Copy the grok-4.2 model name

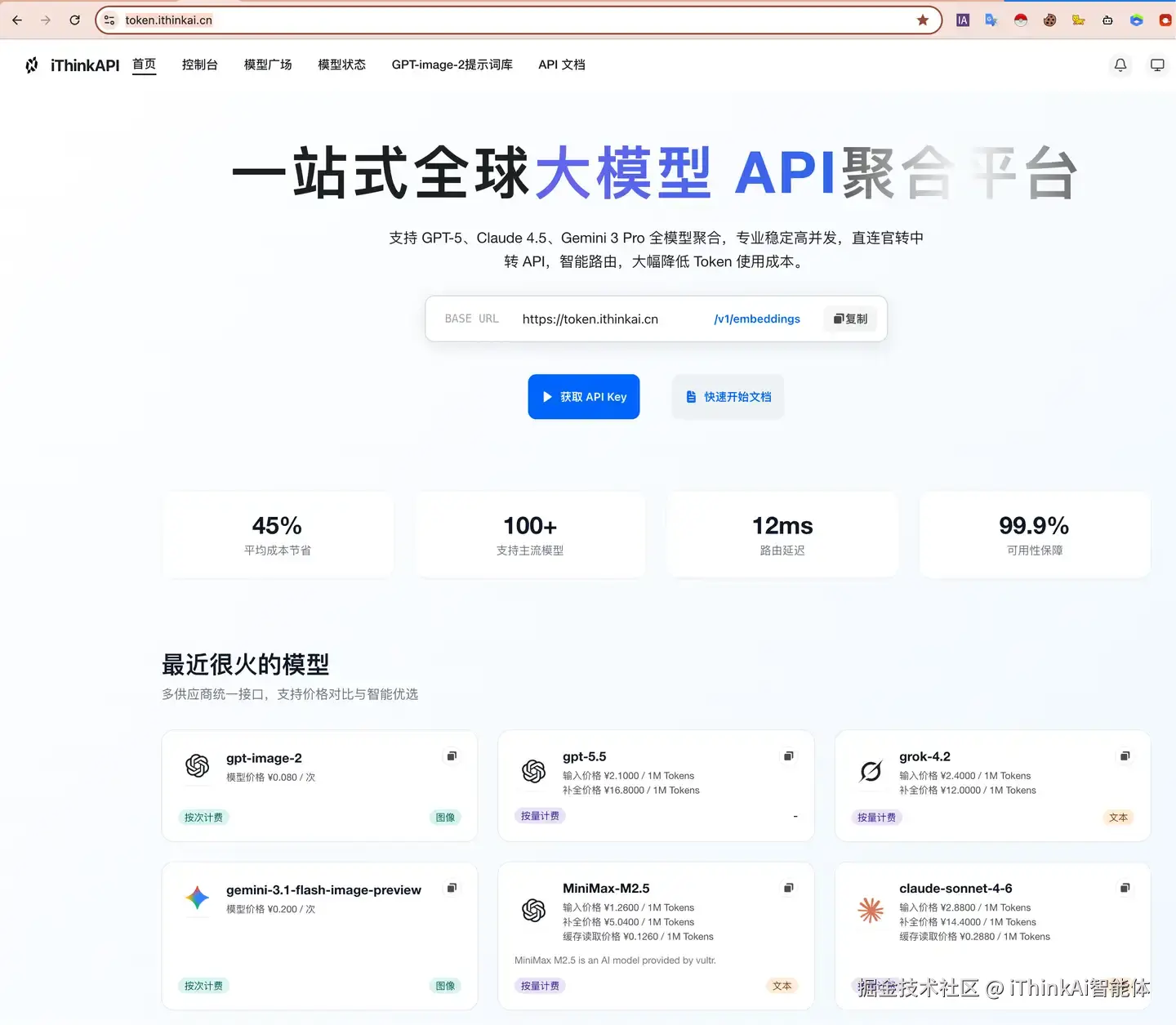coord(1125,756)
